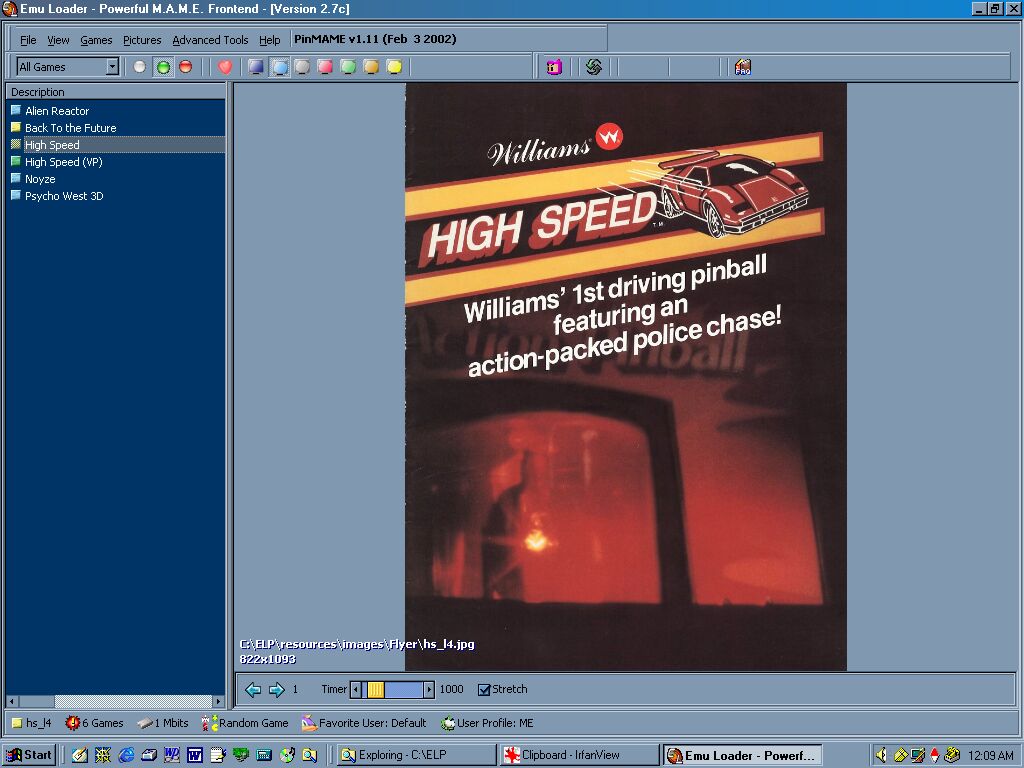The width and height of the screenshot is (1024, 768).
Task: Click the green sphere filter icon
Action: [163, 67]
